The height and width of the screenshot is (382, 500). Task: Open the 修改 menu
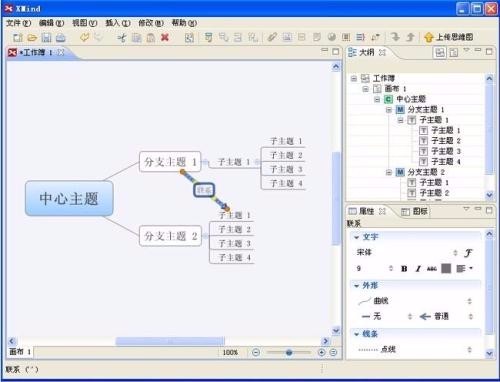151,23
